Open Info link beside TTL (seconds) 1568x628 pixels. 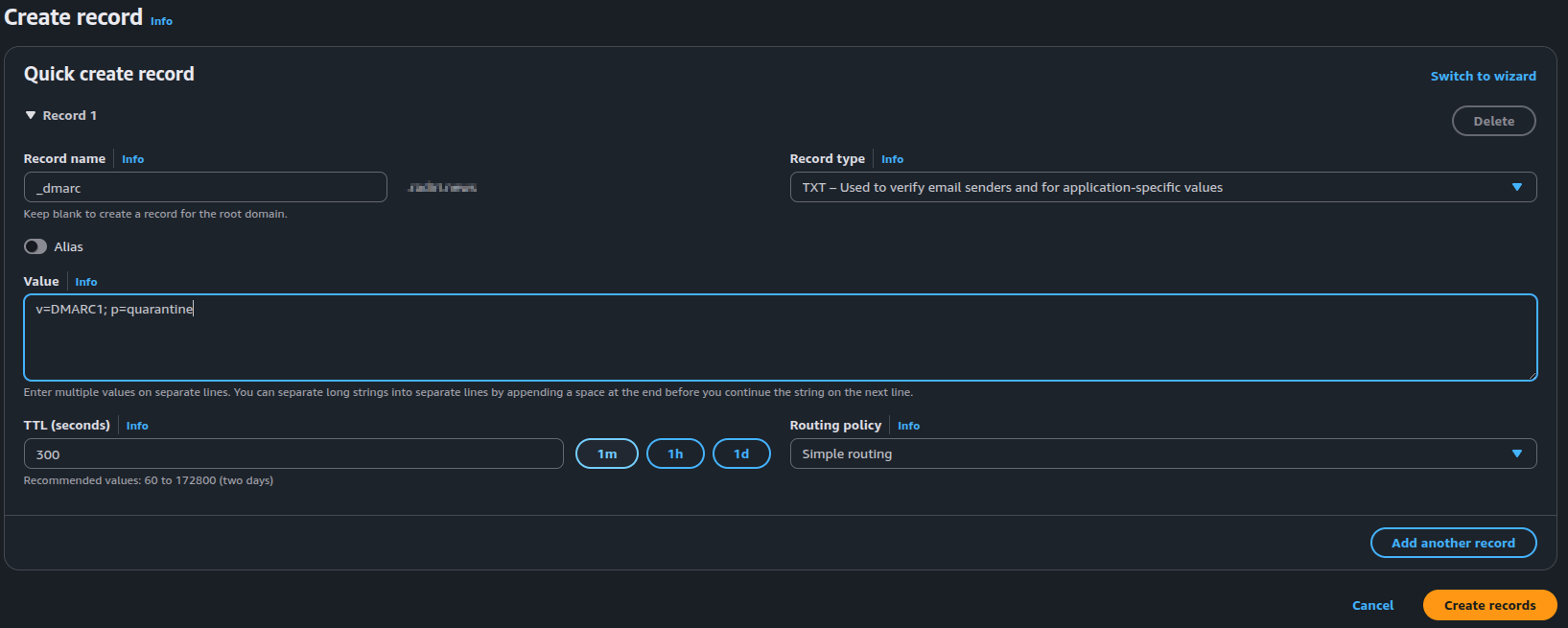click(137, 426)
